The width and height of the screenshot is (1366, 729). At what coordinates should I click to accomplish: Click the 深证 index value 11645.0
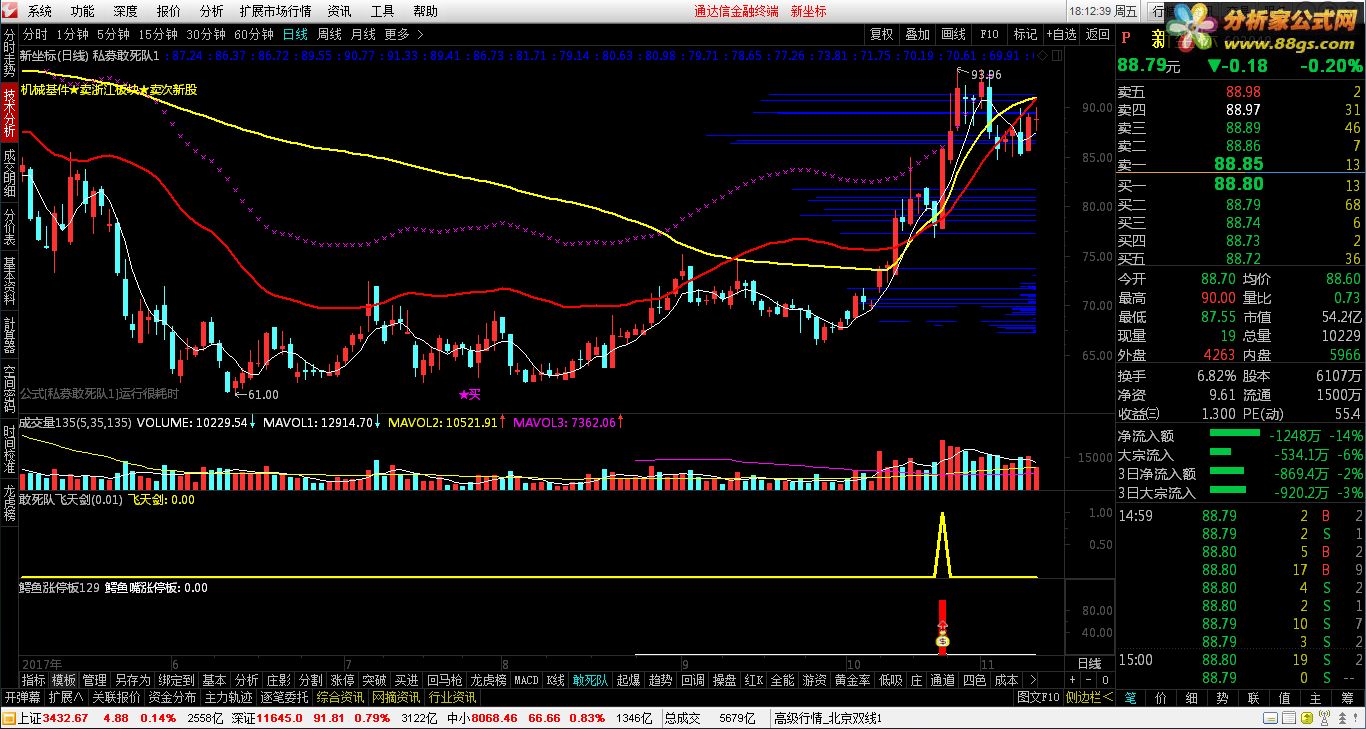coord(280,717)
